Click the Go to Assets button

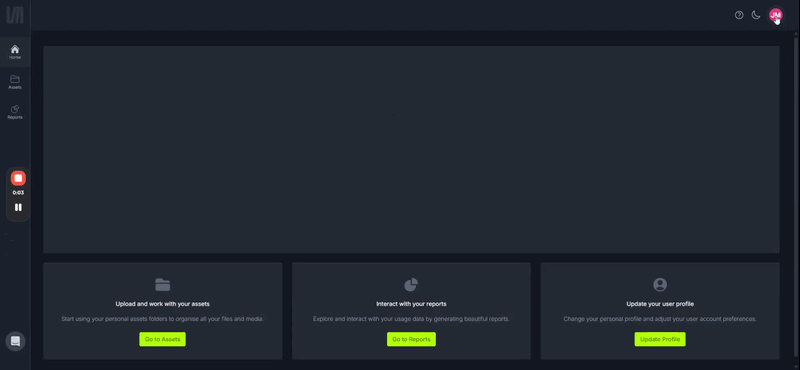coord(162,339)
